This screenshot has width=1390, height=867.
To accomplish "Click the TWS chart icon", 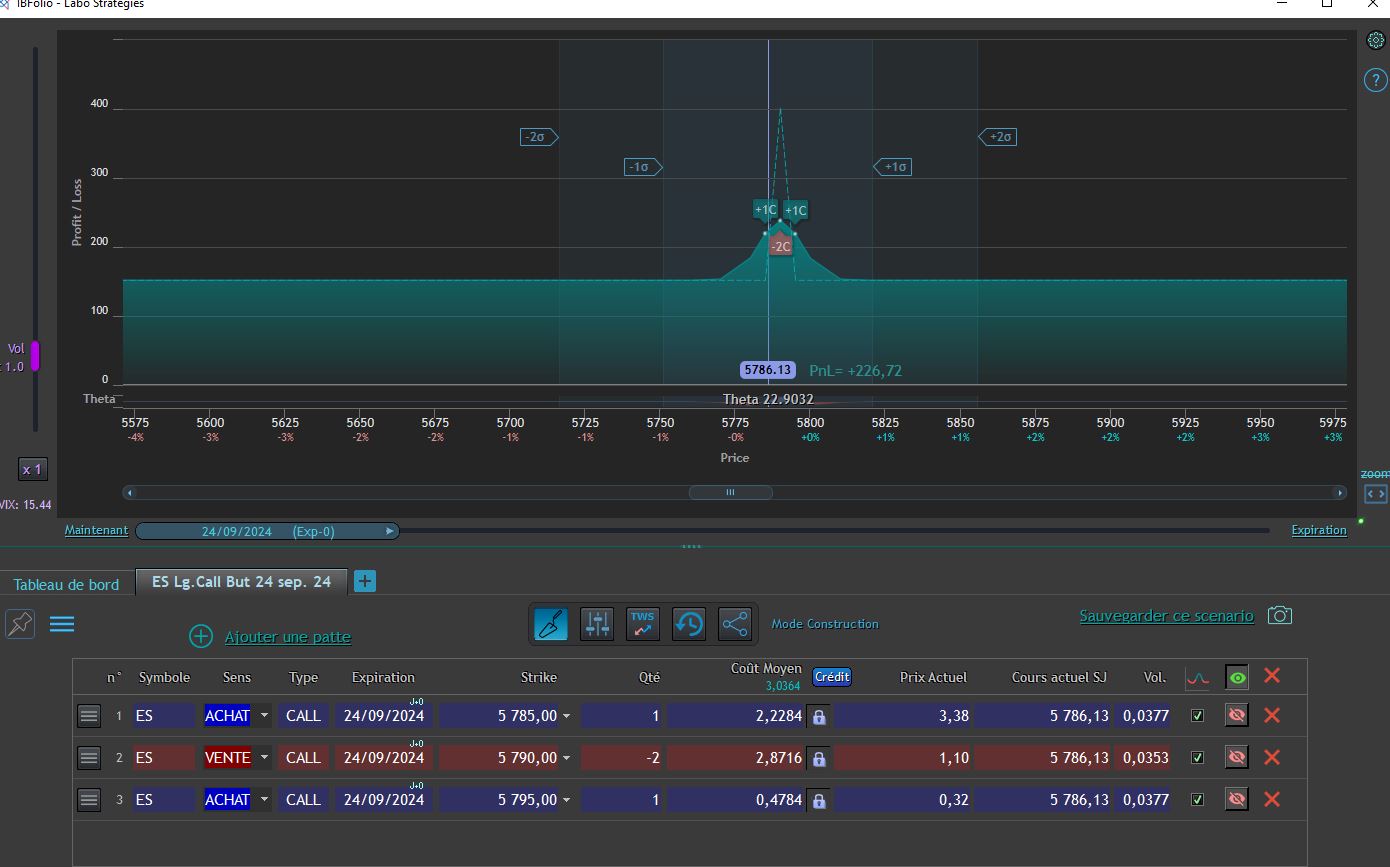I will pyautogui.click(x=642, y=624).
